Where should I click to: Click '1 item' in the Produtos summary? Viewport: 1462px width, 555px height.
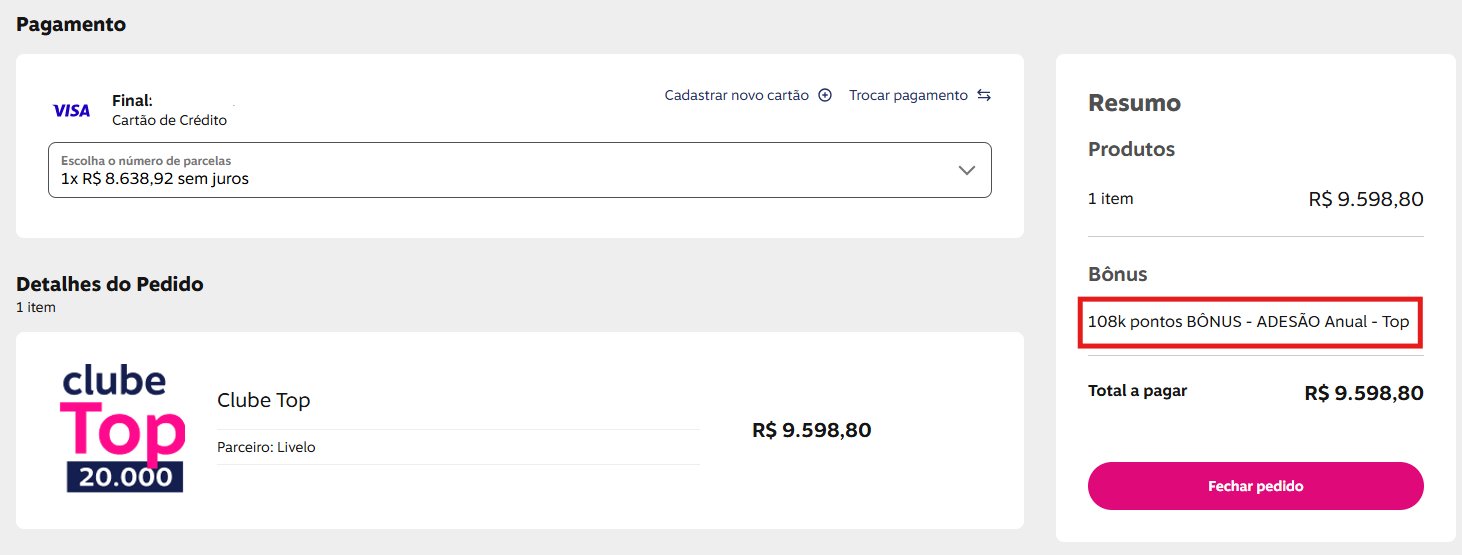(x=1111, y=199)
